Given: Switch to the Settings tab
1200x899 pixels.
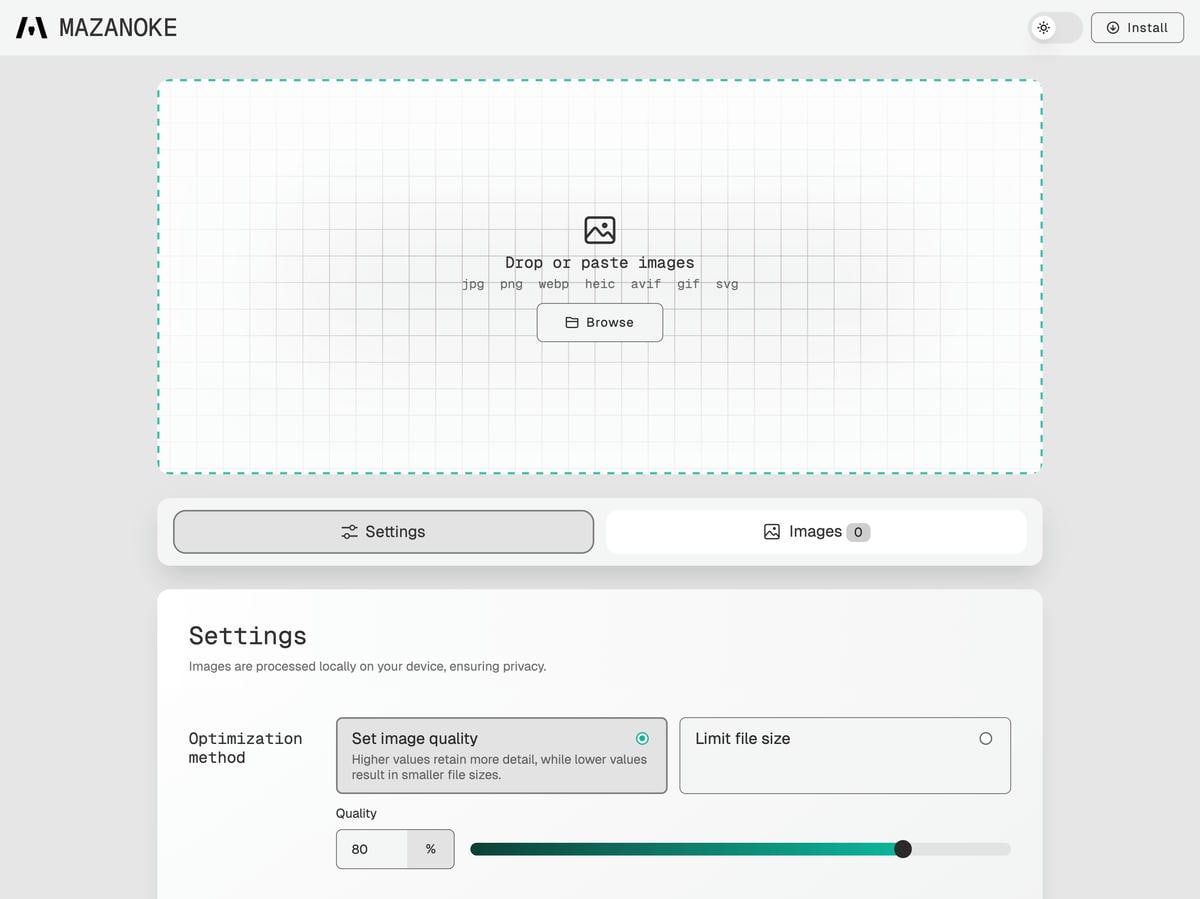Looking at the screenshot, I should click(x=383, y=532).
